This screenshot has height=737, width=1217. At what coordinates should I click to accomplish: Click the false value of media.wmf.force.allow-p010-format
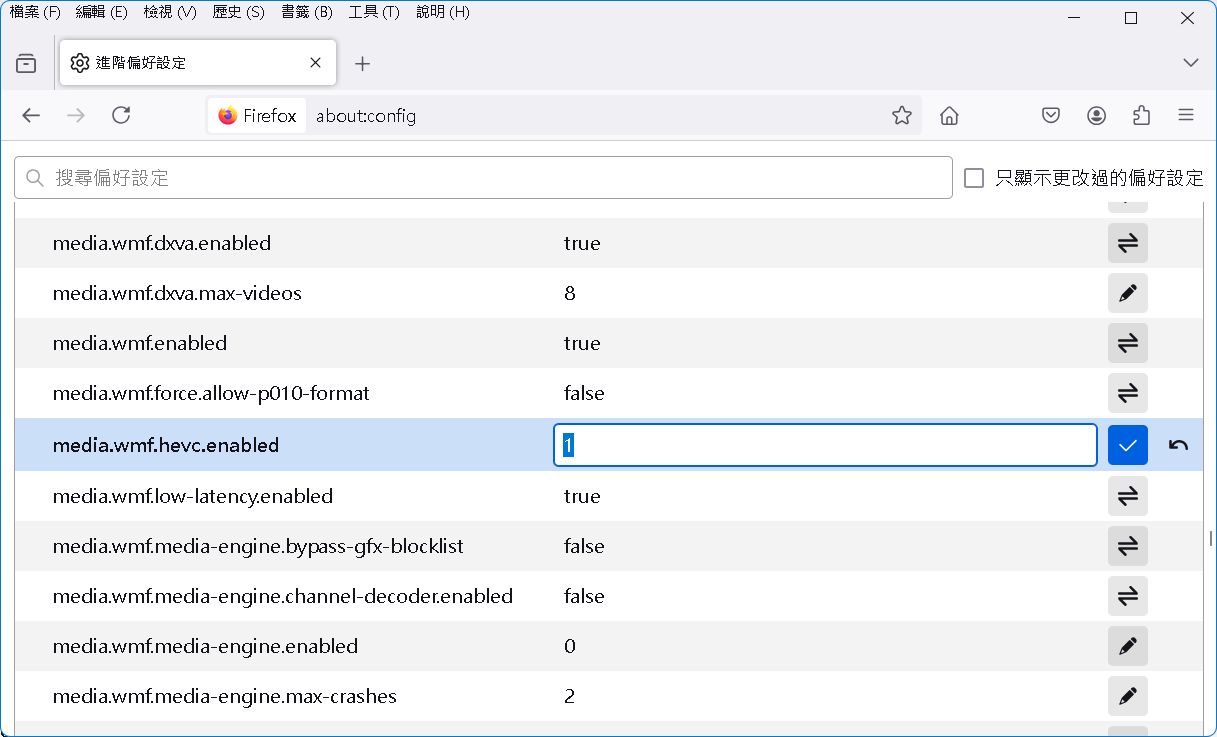click(x=584, y=393)
